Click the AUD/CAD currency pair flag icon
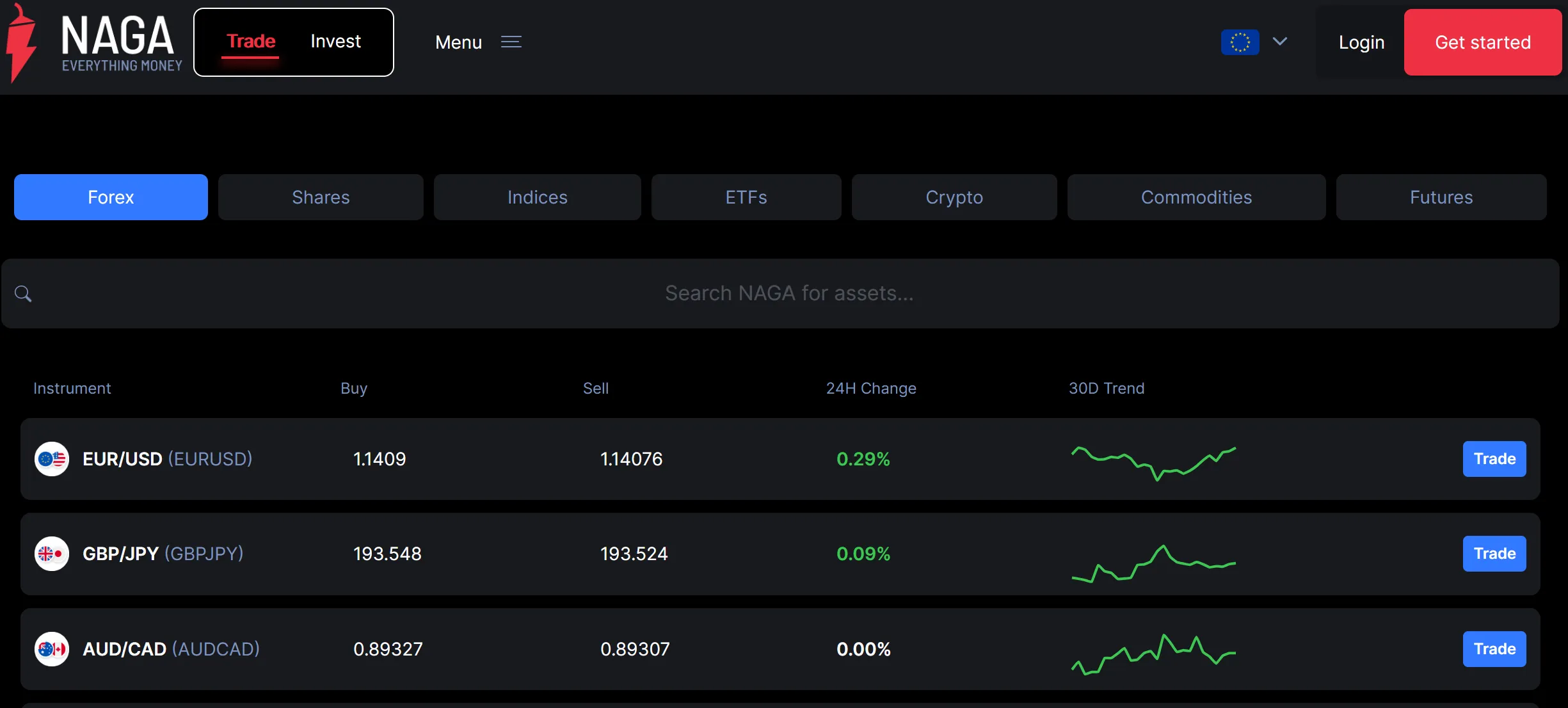The height and width of the screenshot is (708, 1568). point(52,649)
